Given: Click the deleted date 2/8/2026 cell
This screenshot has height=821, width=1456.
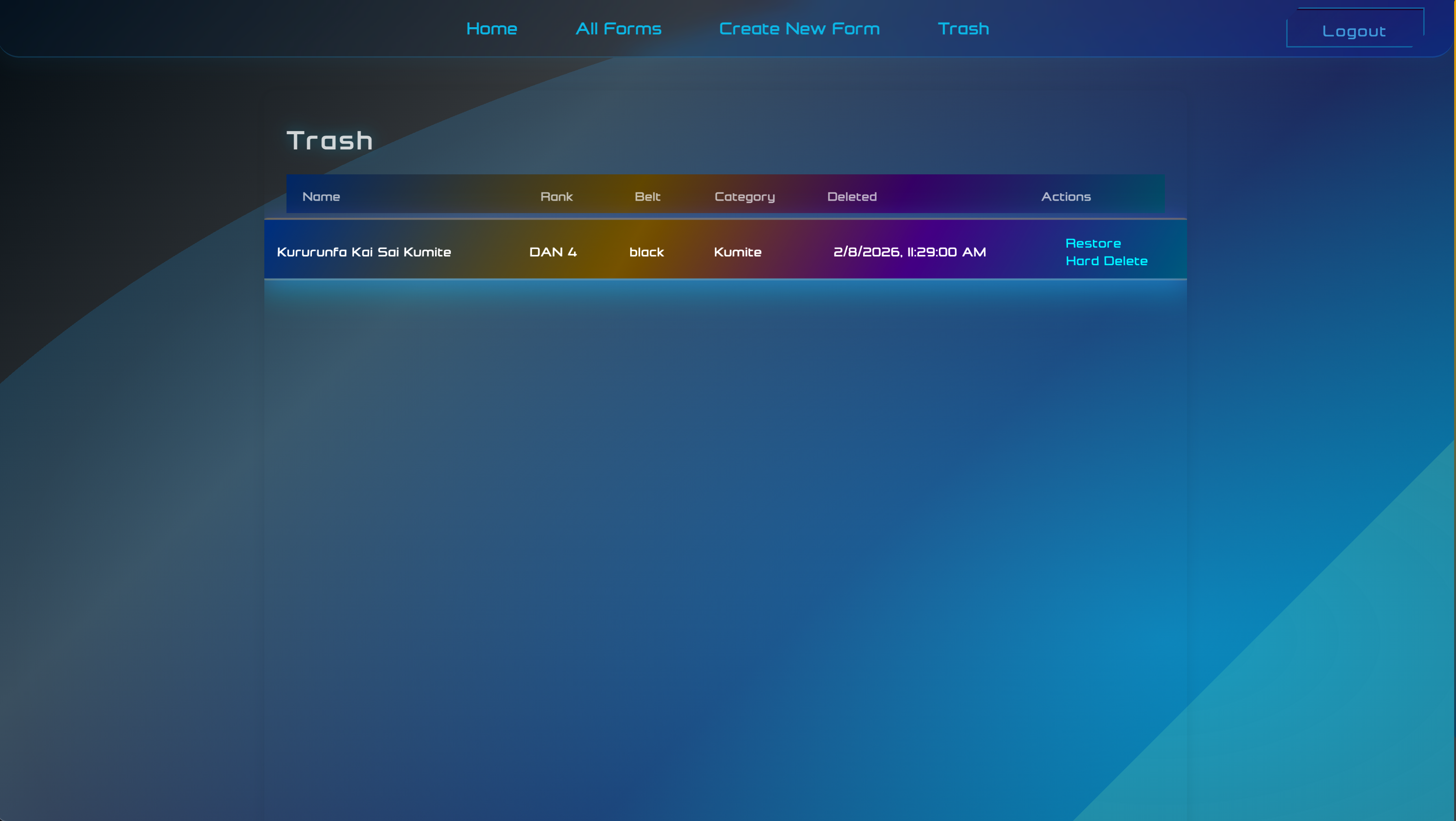Looking at the screenshot, I should [909, 252].
